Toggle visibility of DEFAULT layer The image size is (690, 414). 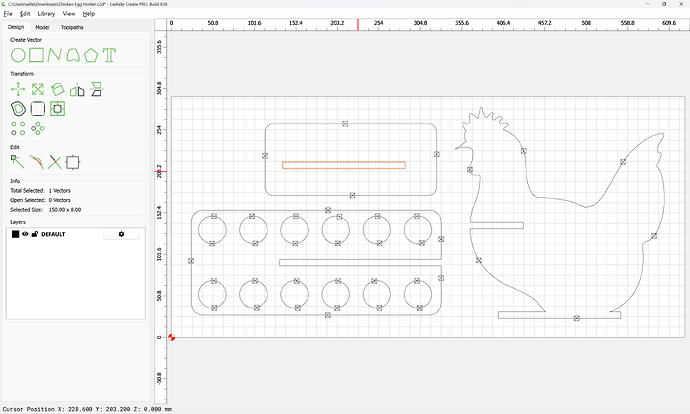25,234
